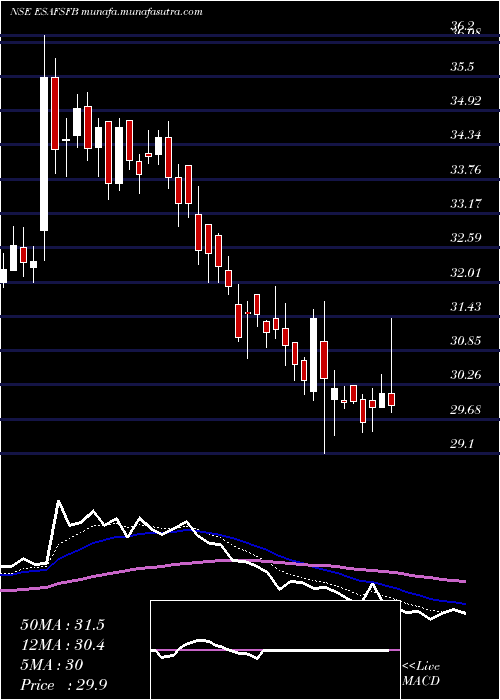Image resolution: width=500 pixels, height=700 pixels.
Task: Select the 33.76 price axis label
Action: tap(466, 169)
